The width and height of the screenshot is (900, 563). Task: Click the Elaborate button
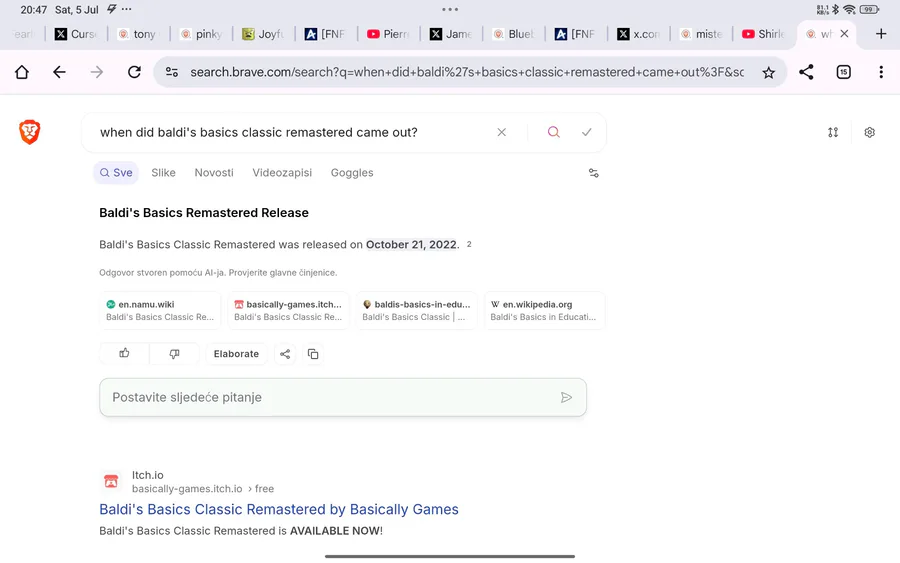pos(236,354)
